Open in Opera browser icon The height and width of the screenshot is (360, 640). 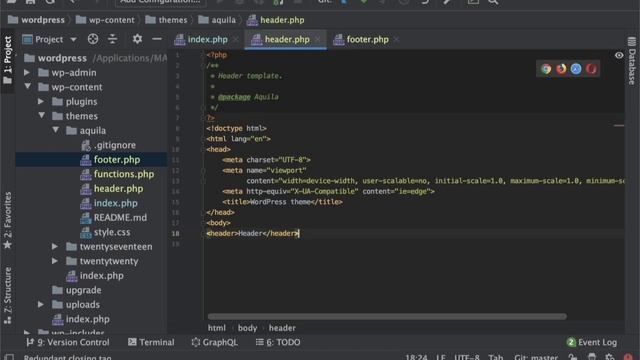coord(591,69)
